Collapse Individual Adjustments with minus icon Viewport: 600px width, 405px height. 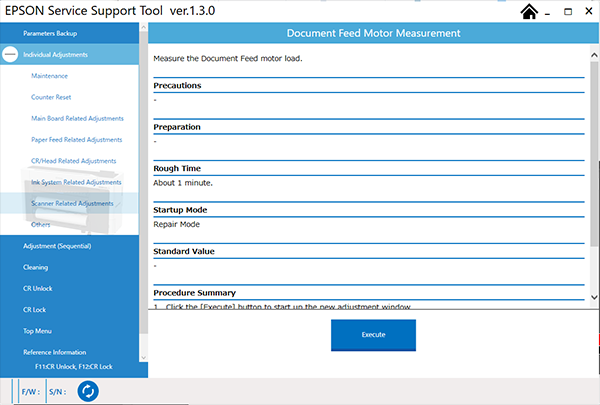click(x=10, y=54)
